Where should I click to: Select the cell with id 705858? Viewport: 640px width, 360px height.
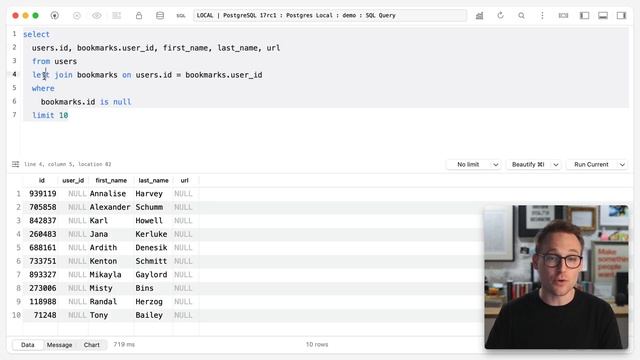(42, 207)
